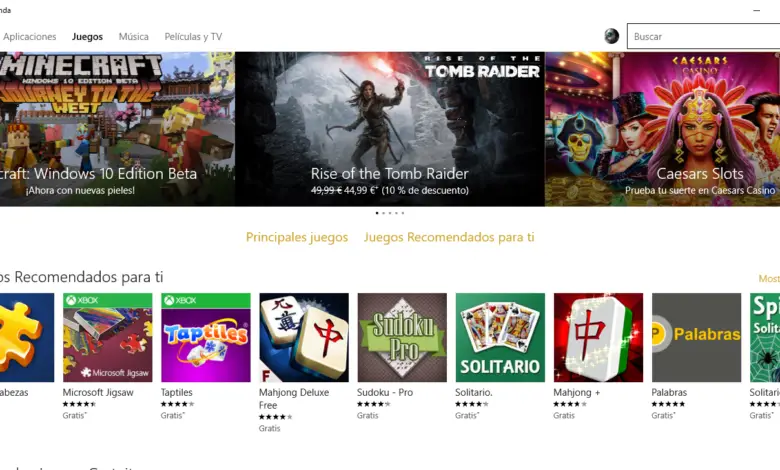Viewport: 780px width, 470px height.
Task: Choose the Sudoku Pro app icon
Action: pos(402,338)
